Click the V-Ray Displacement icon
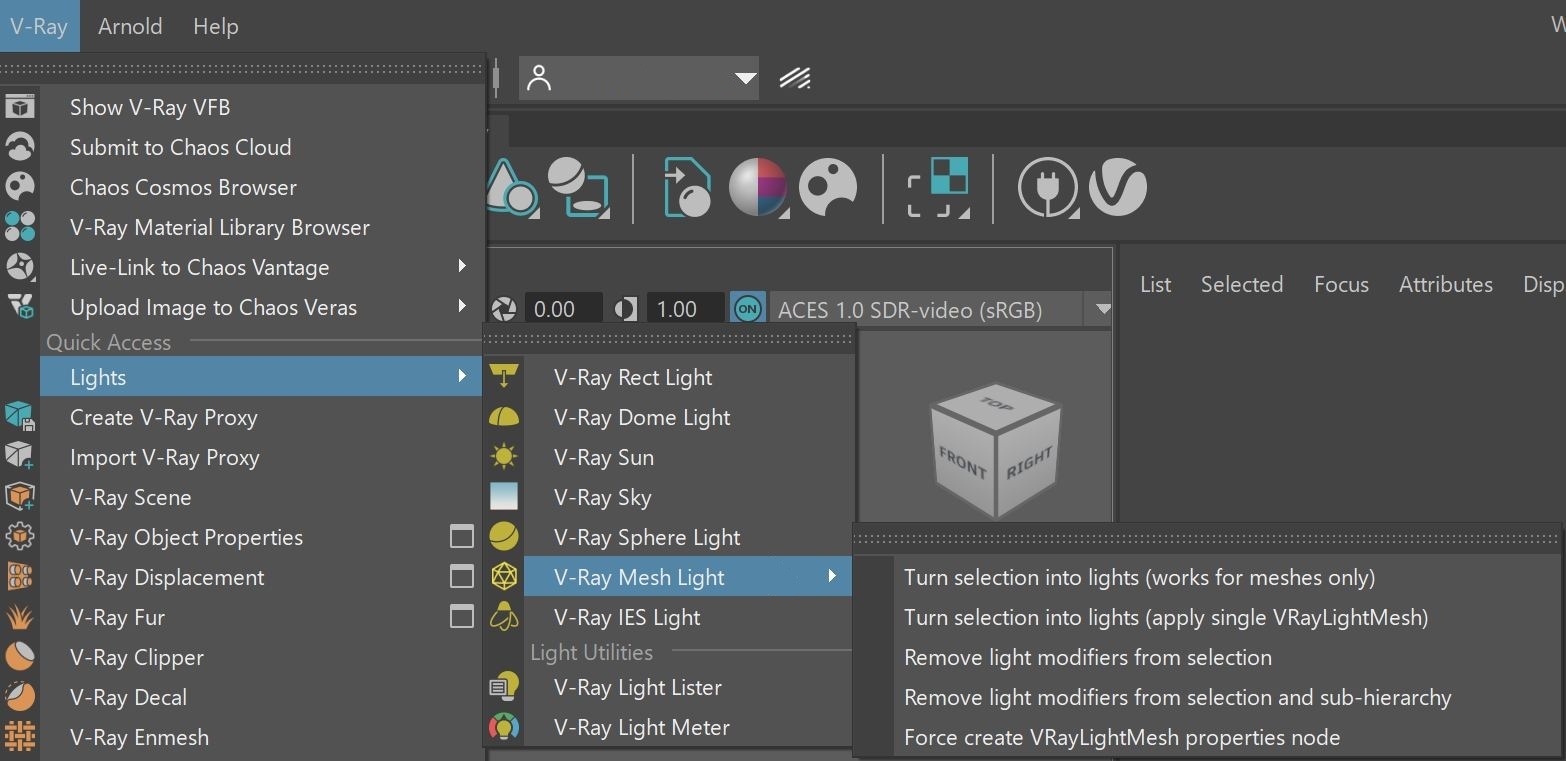 tap(20, 576)
